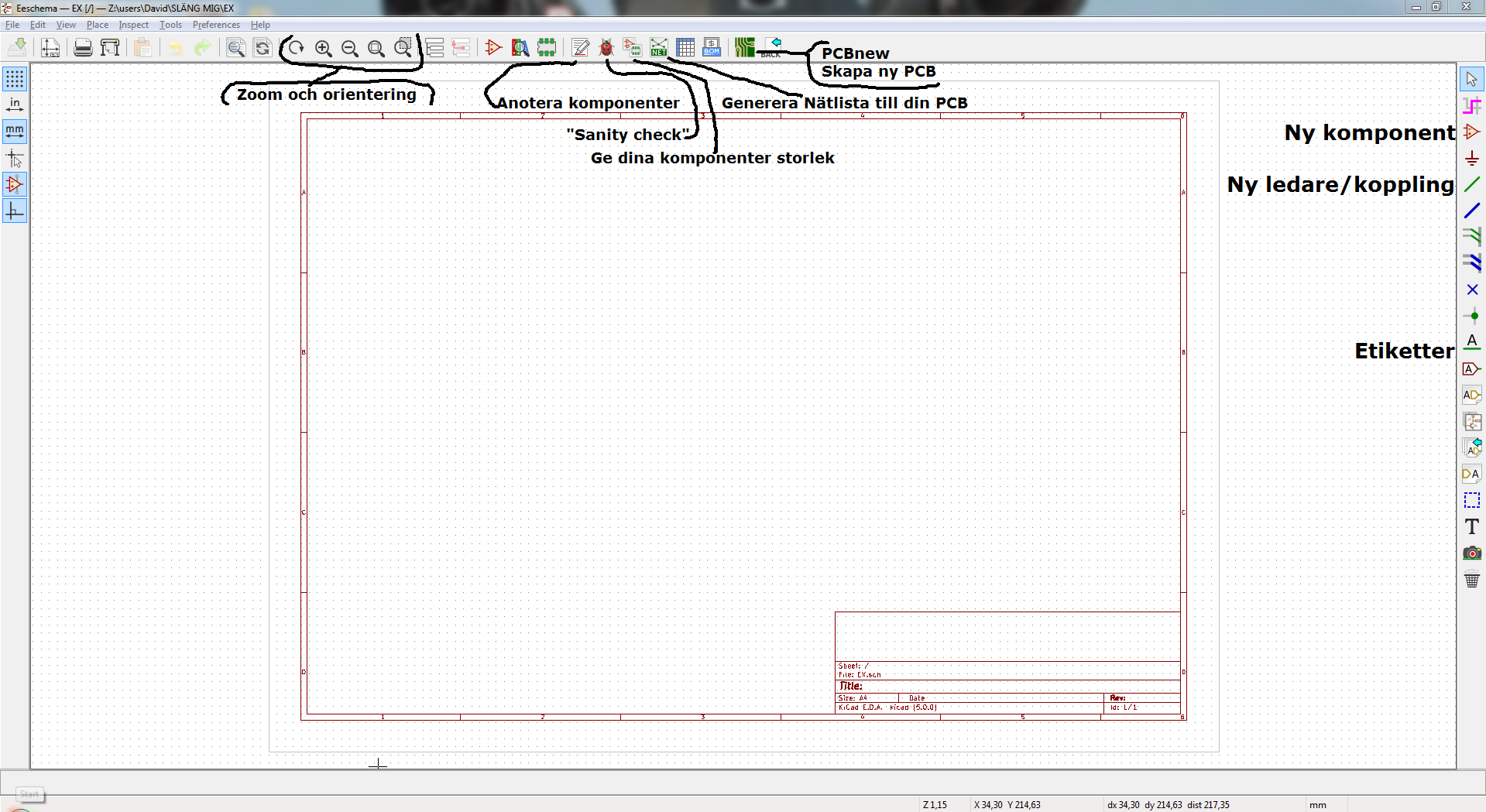Viewport: 1486px width, 812px height.
Task: Open the Inspect menu
Action: [x=133, y=25]
